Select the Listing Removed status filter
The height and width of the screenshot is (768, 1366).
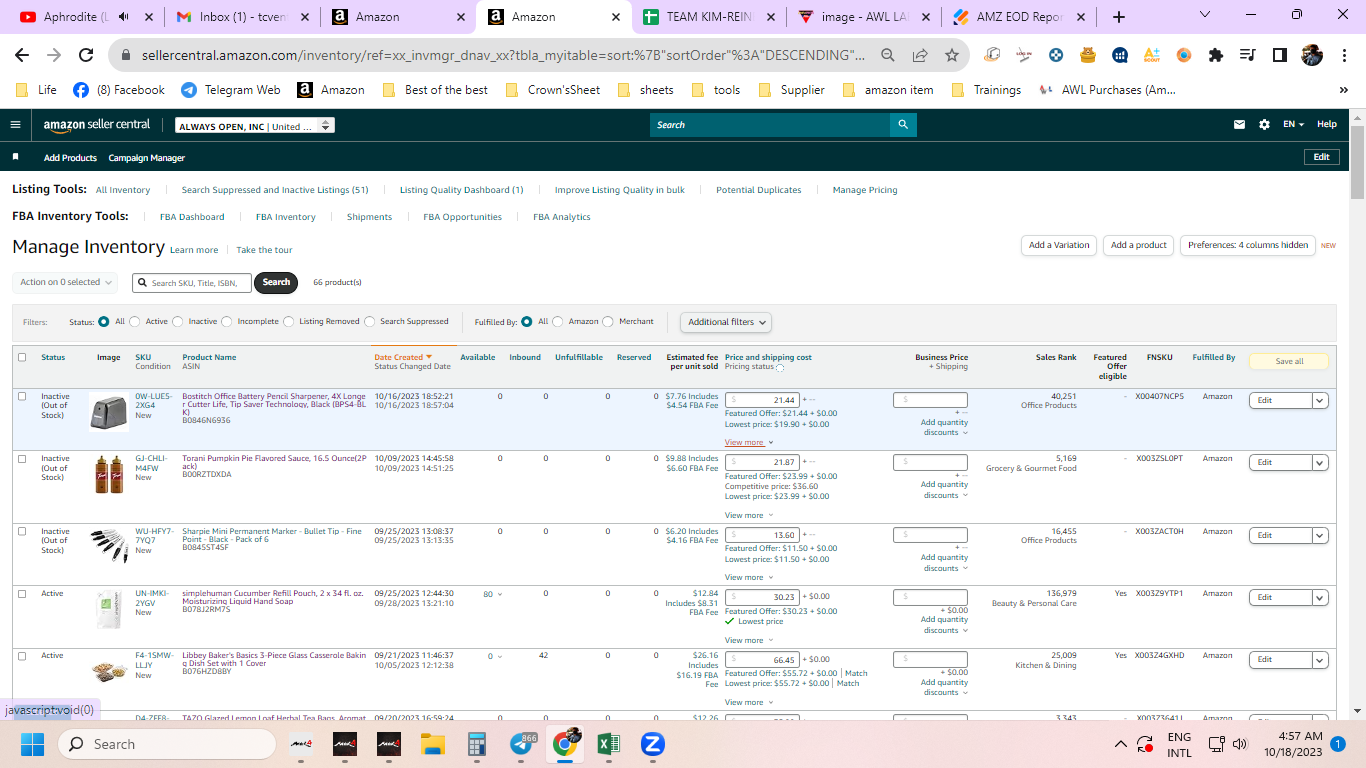(x=289, y=322)
